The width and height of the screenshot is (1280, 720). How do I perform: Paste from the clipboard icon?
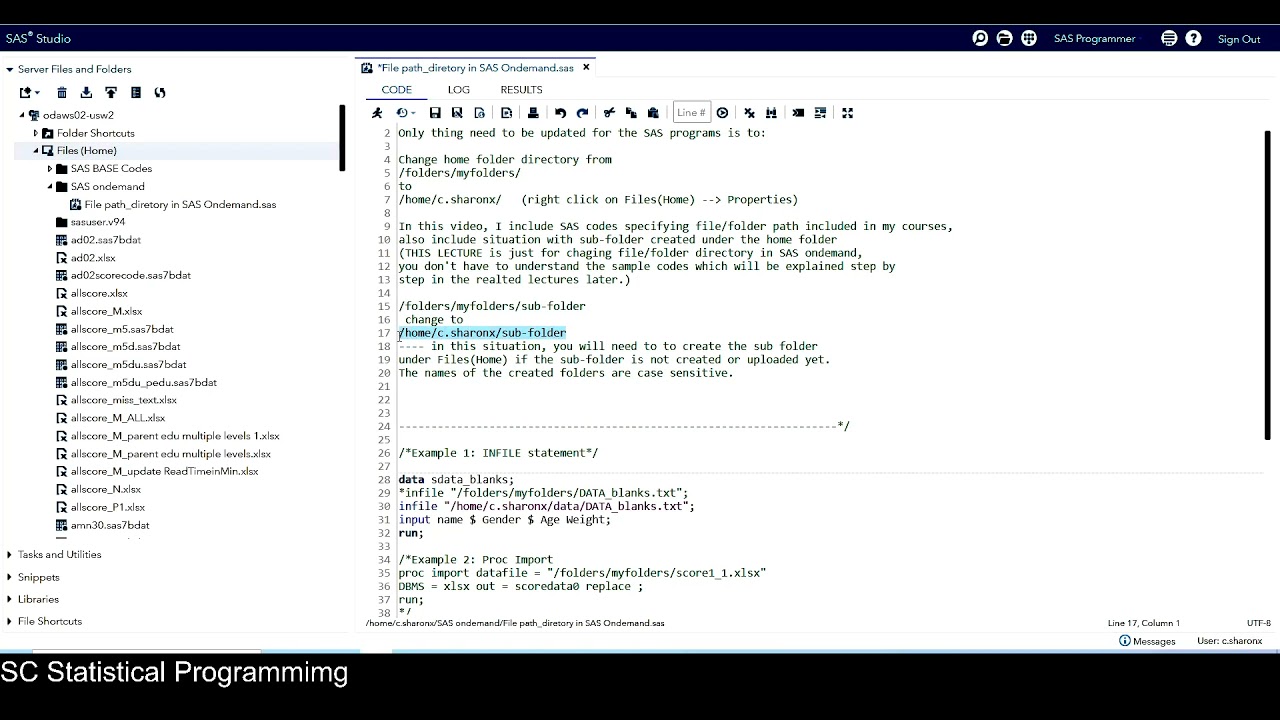pyautogui.click(x=653, y=113)
